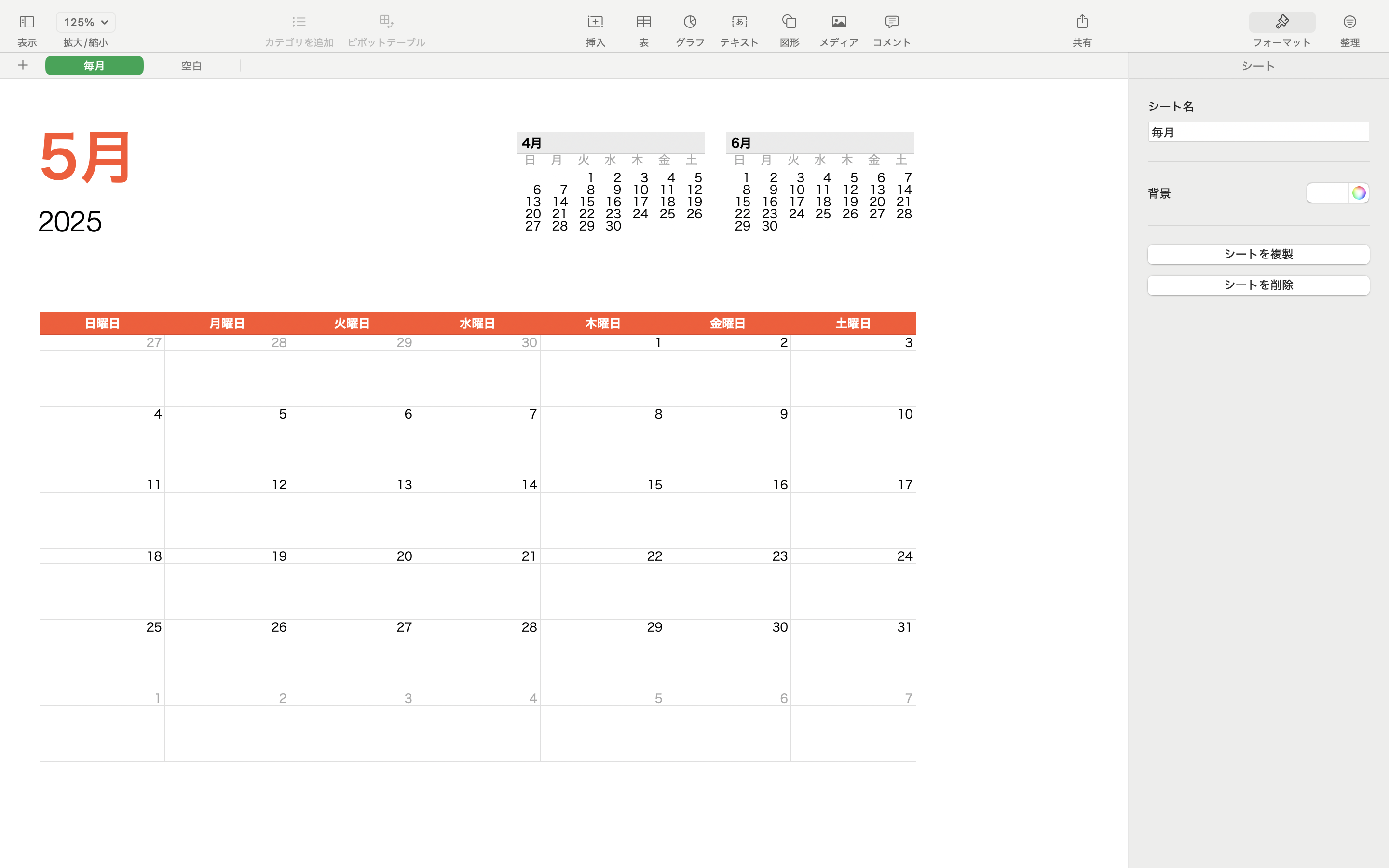Image resolution: width=1389 pixels, height=868 pixels.
Task: Open the Shape (図形) toolbar icon
Action: (789, 22)
